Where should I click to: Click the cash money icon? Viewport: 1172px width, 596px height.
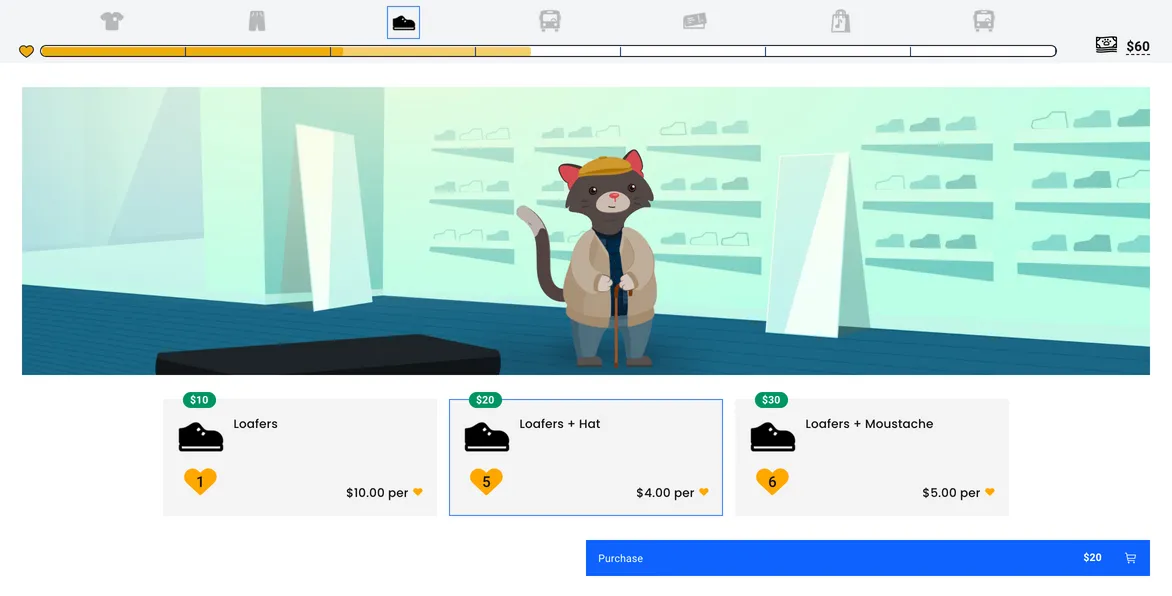pyautogui.click(x=1106, y=44)
